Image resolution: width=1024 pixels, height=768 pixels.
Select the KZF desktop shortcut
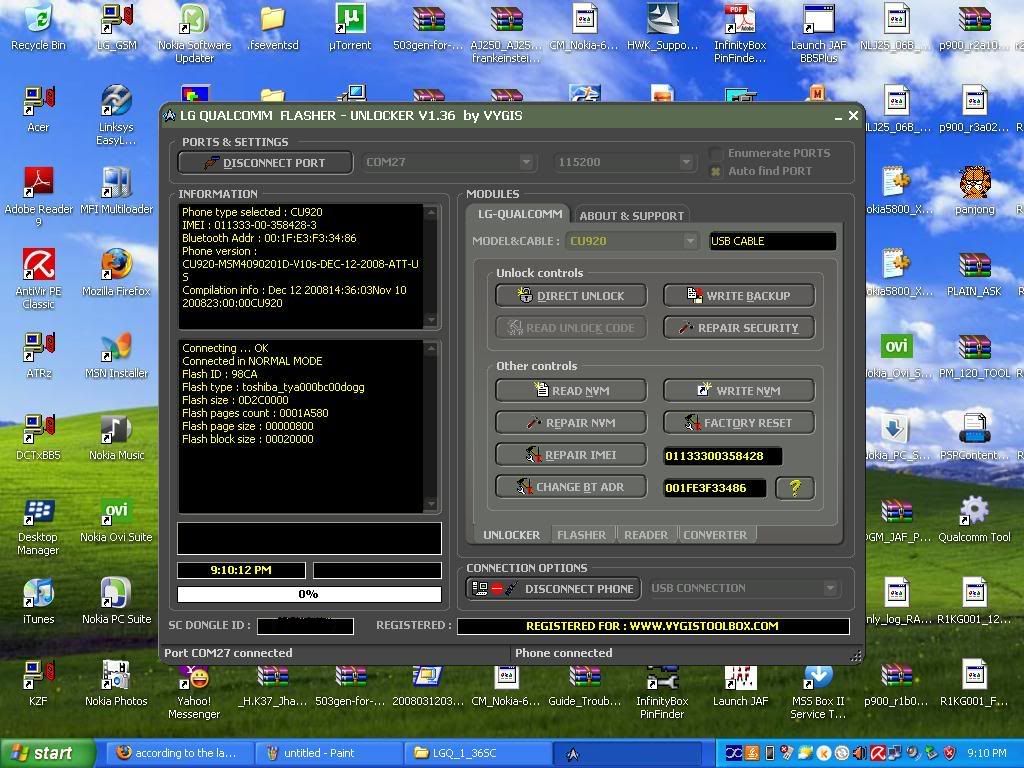(39, 683)
